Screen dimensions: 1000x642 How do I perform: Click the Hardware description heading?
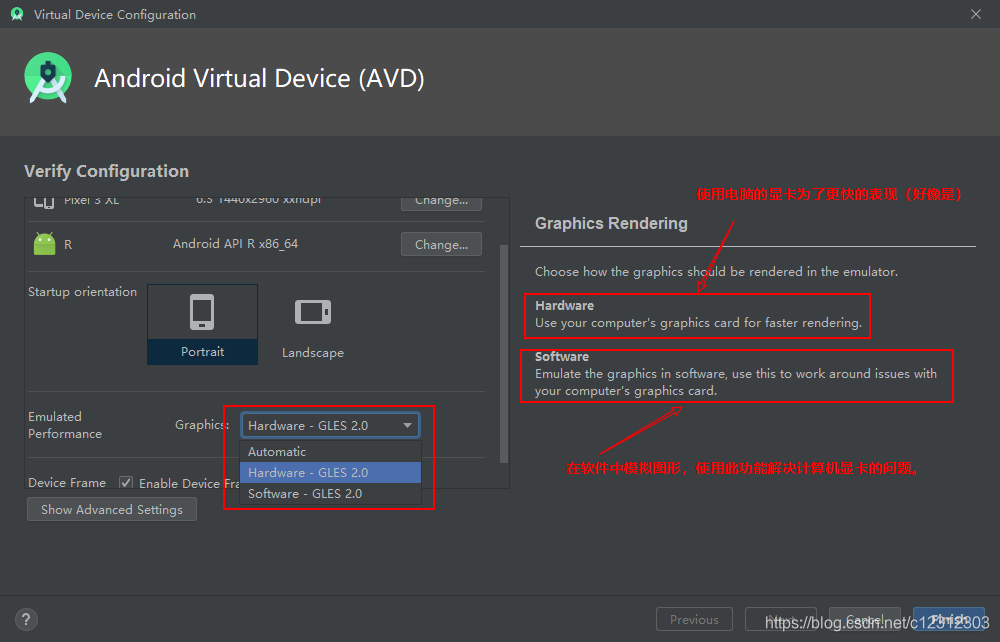(x=564, y=305)
